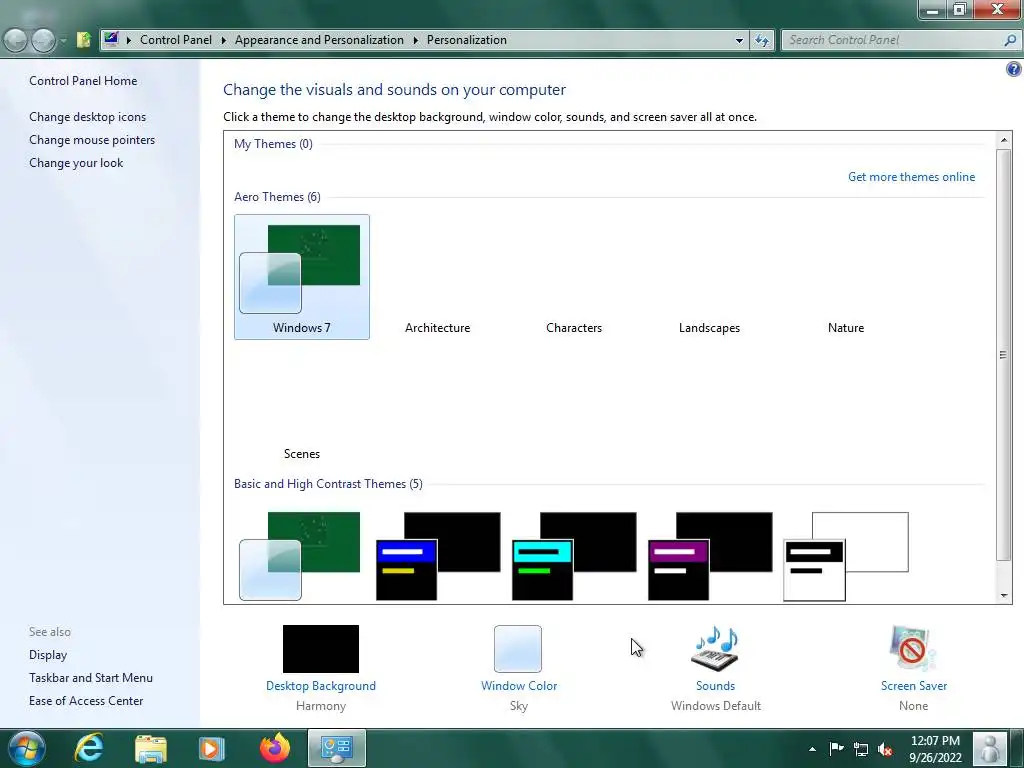This screenshot has width=1024, height=768.
Task: Go to Control Panel Home
Action: tap(83, 81)
